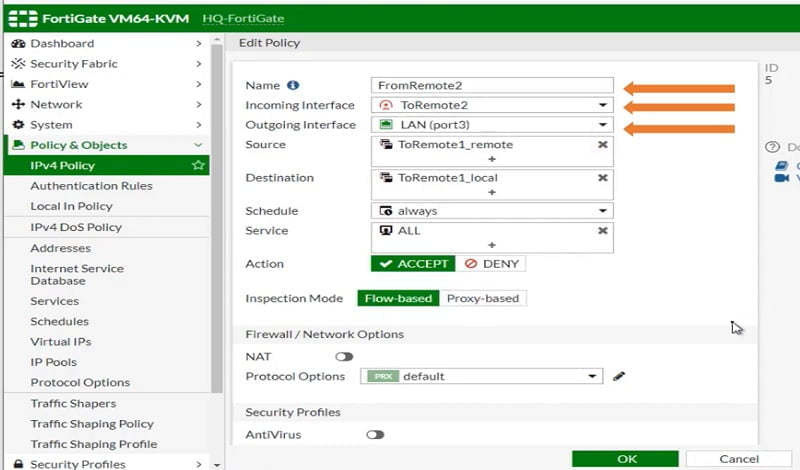The image size is (800, 470).
Task: Open the Incoming Interface dropdown
Action: click(603, 105)
